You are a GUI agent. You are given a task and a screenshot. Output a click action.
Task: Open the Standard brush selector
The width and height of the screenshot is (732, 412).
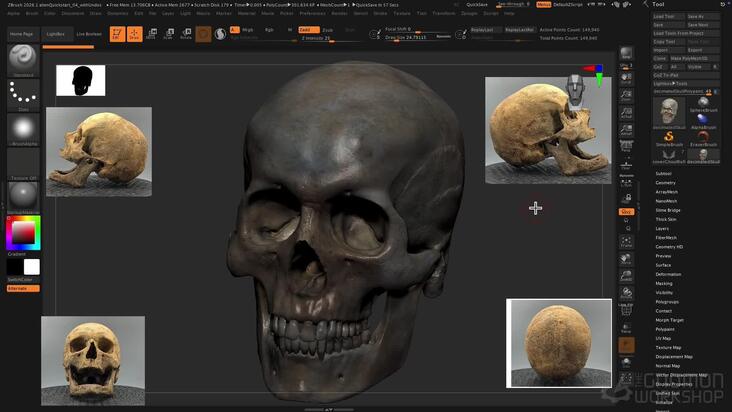click(23, 61)
